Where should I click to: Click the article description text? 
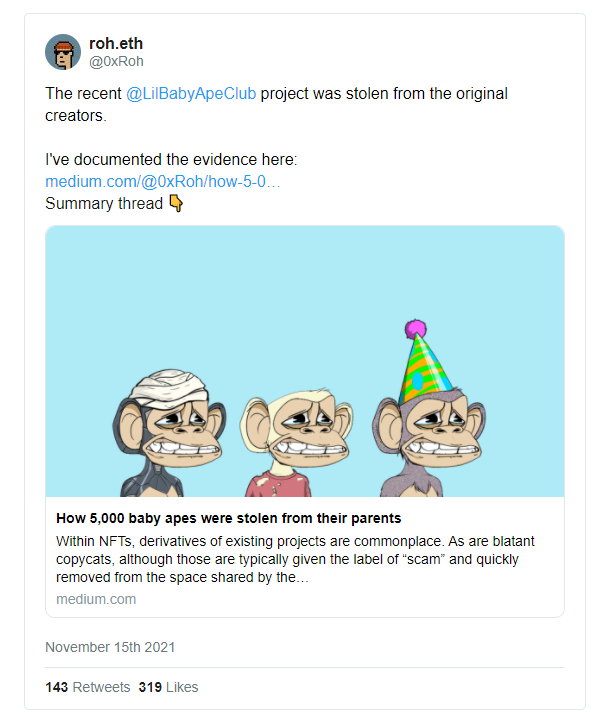click(288, 559)
